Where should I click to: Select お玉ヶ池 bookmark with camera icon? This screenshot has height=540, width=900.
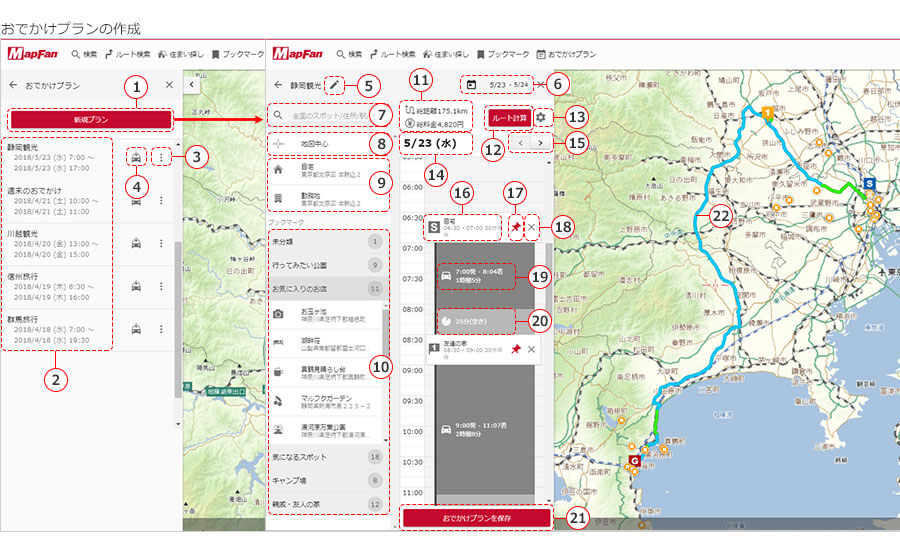(325, 314)
